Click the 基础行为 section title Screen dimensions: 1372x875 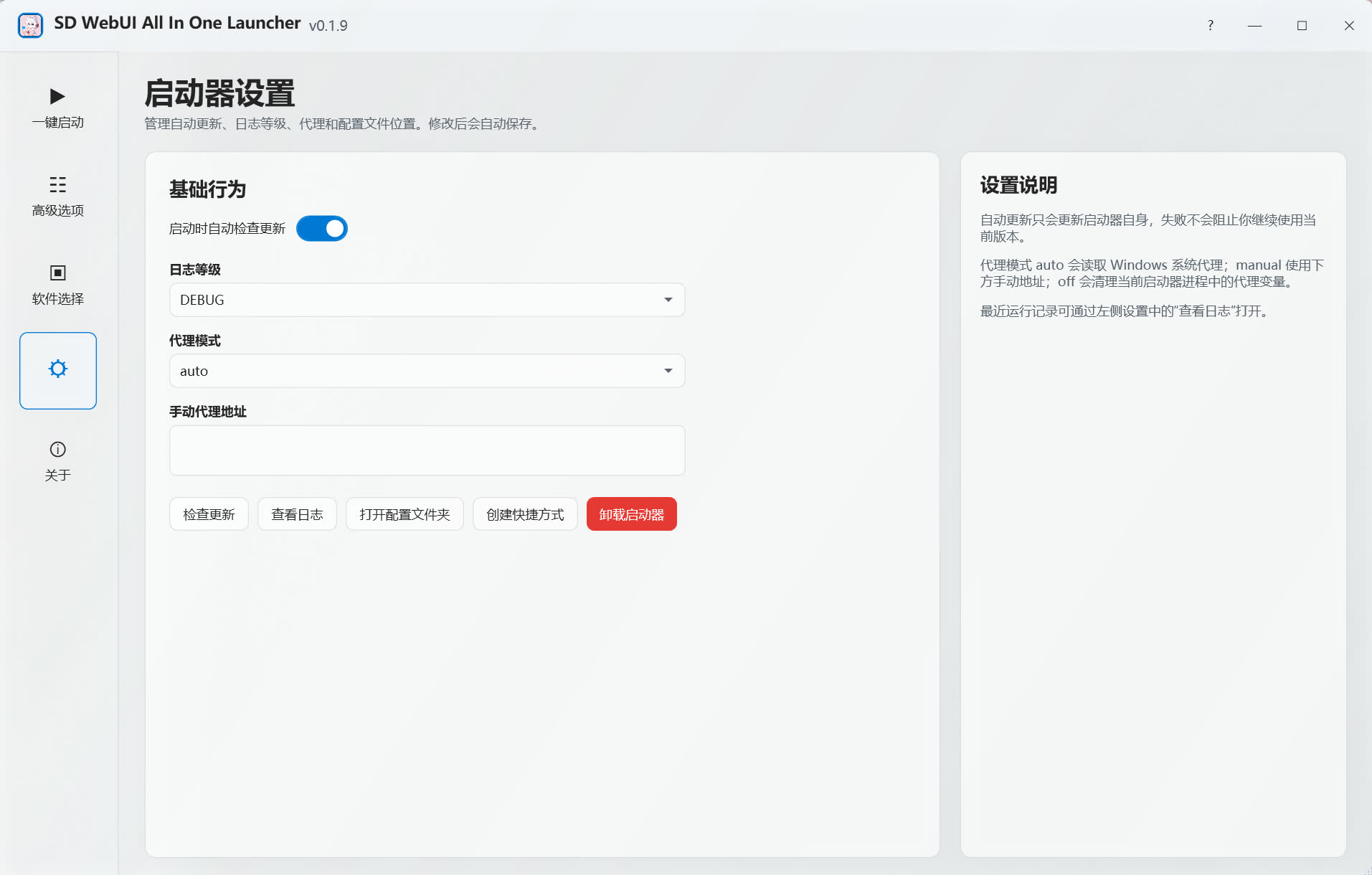coord(208,189)
